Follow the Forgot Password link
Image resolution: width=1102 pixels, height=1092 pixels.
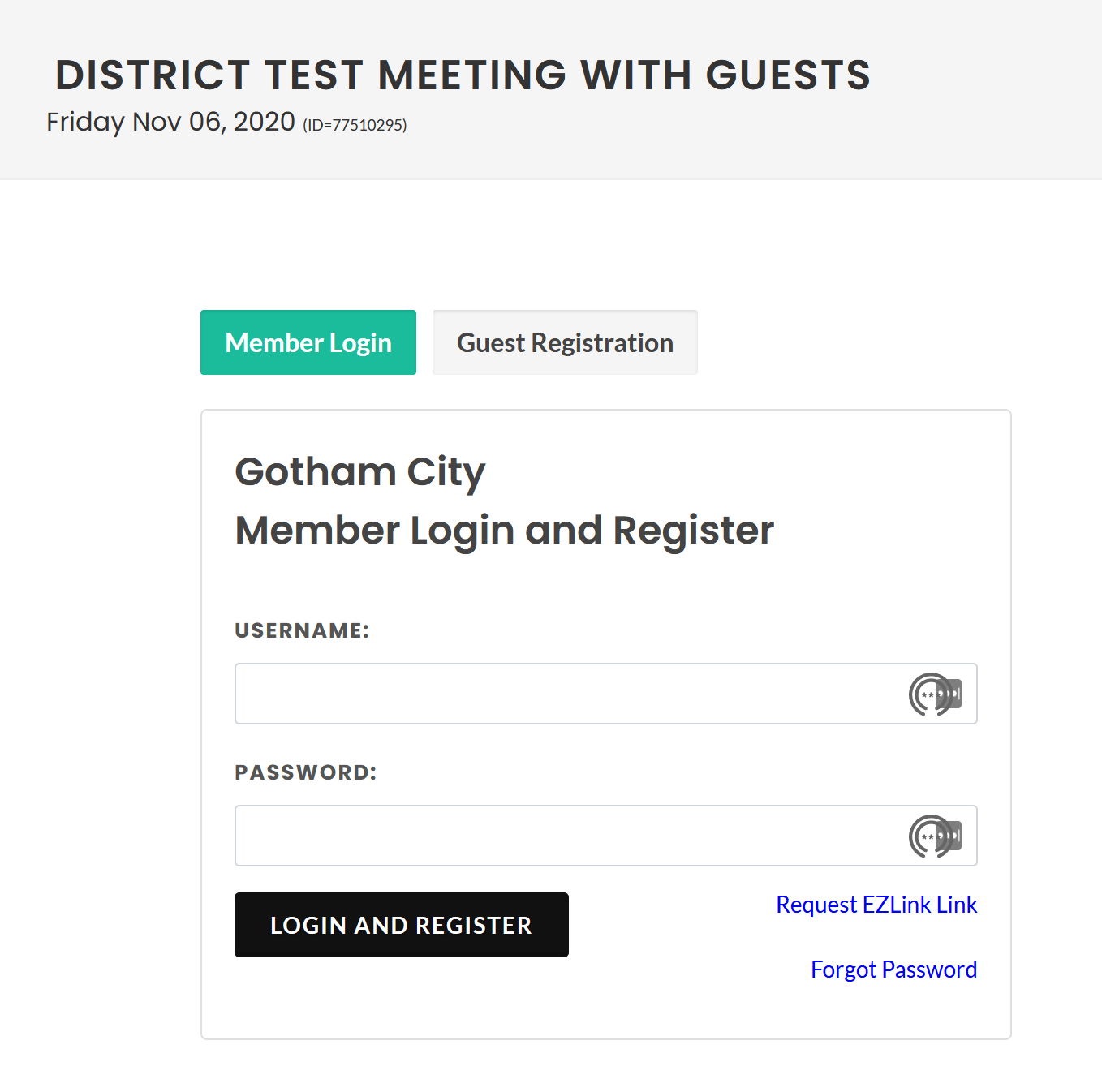point(893,969)
